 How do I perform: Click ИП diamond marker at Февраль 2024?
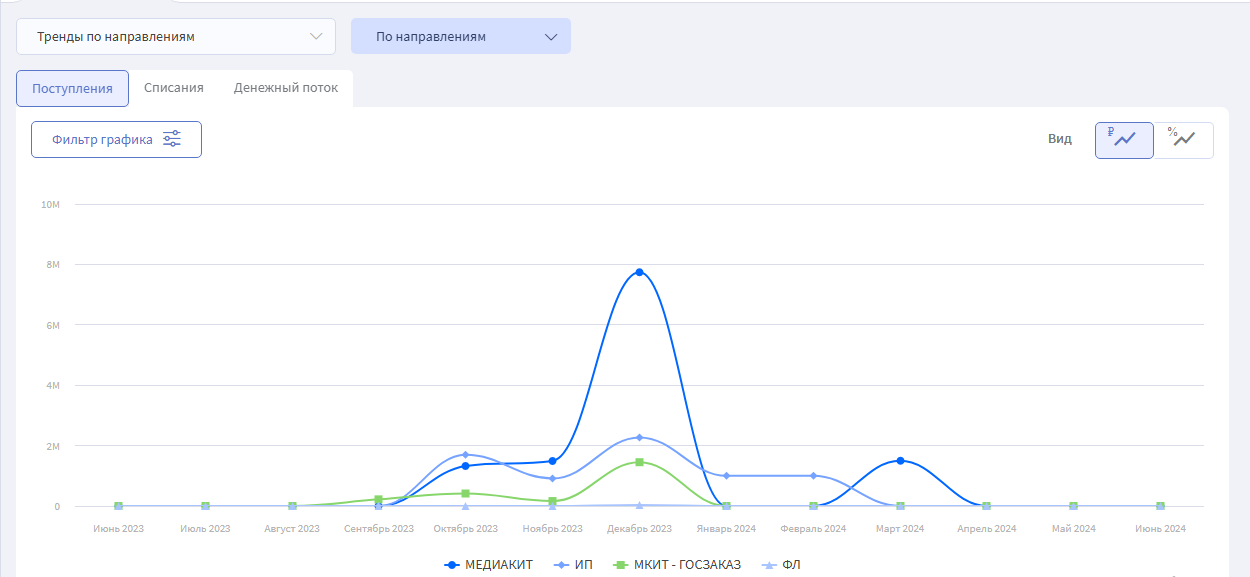tap(813, 476)
